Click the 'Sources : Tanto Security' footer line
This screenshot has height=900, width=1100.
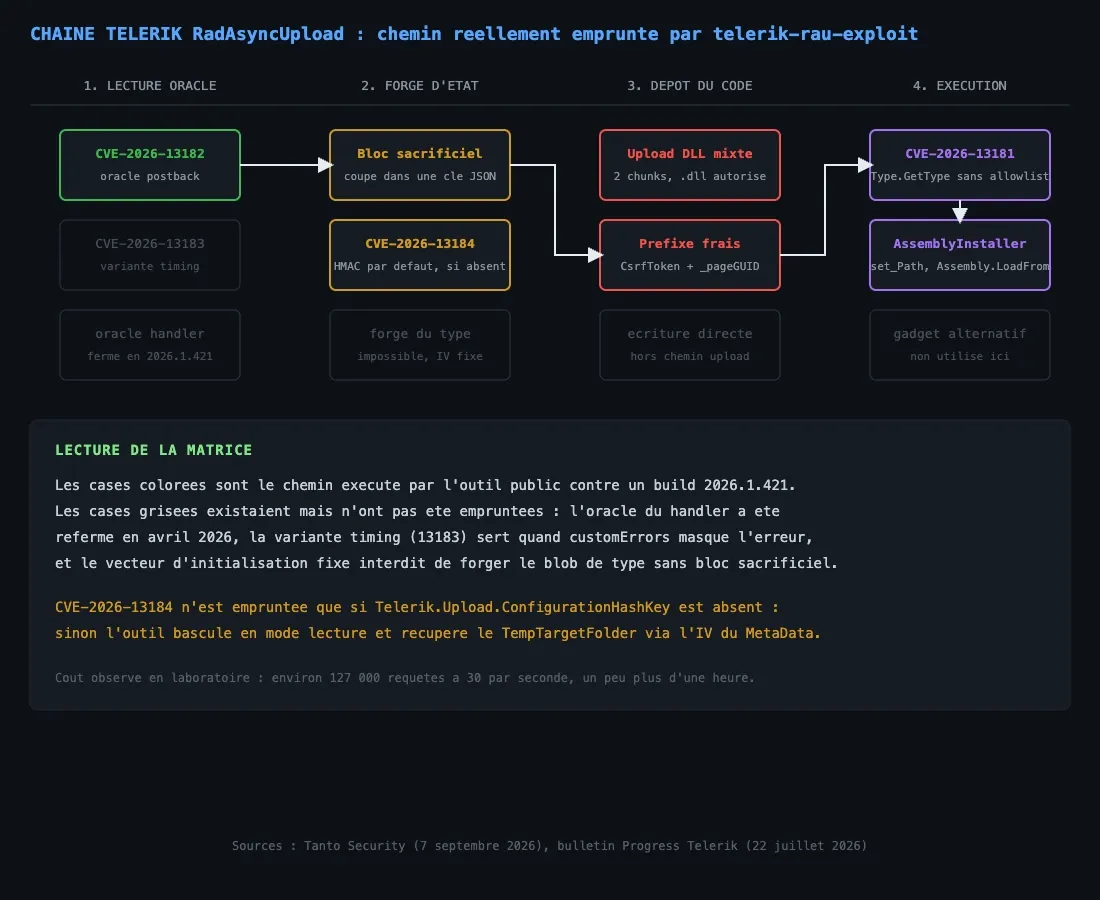[x=549, y=845]
